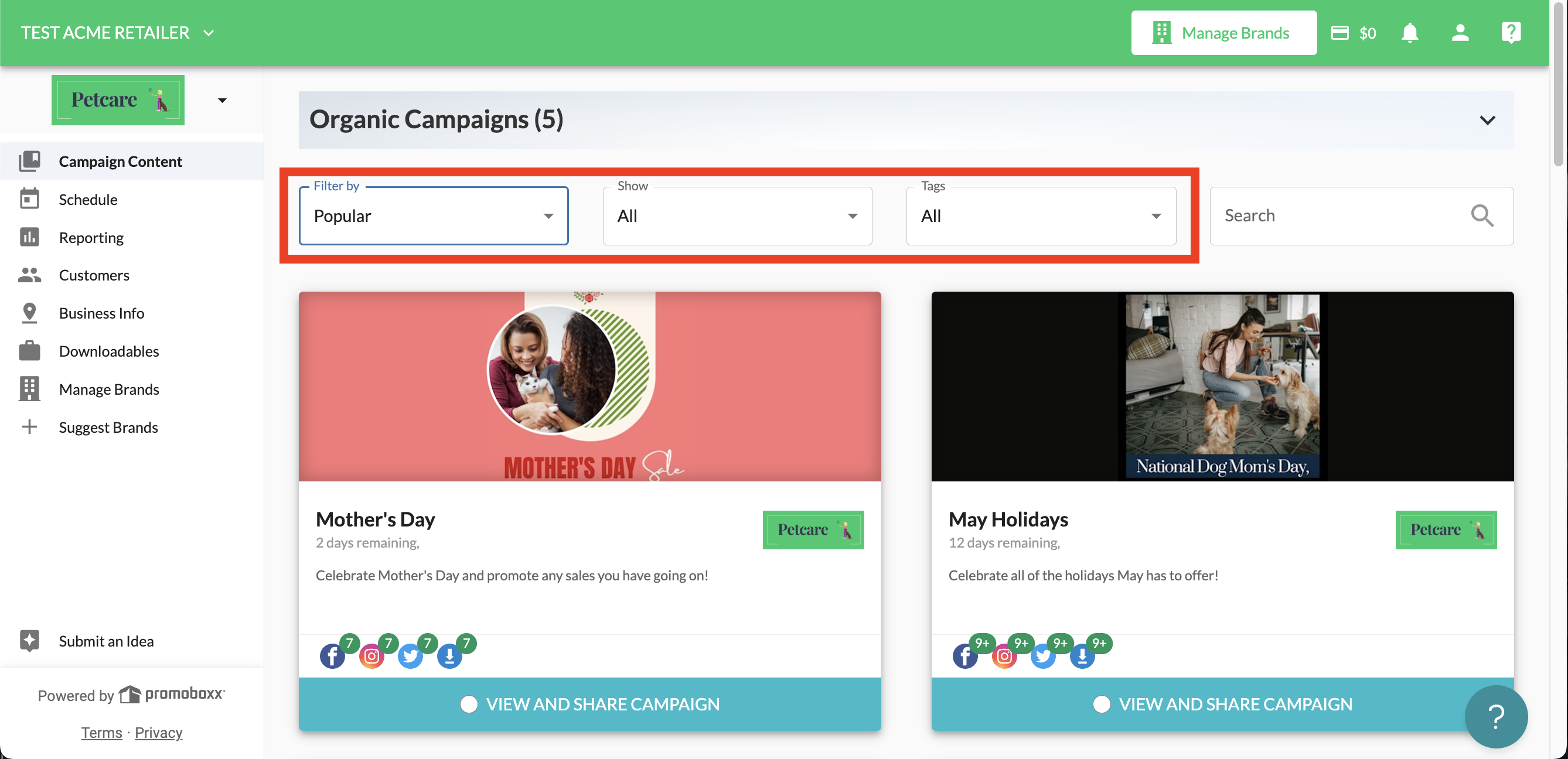Click the May Holidays campaign title
The width and height of the screenshot is (1568, 759).
[x=1008, y=519]
